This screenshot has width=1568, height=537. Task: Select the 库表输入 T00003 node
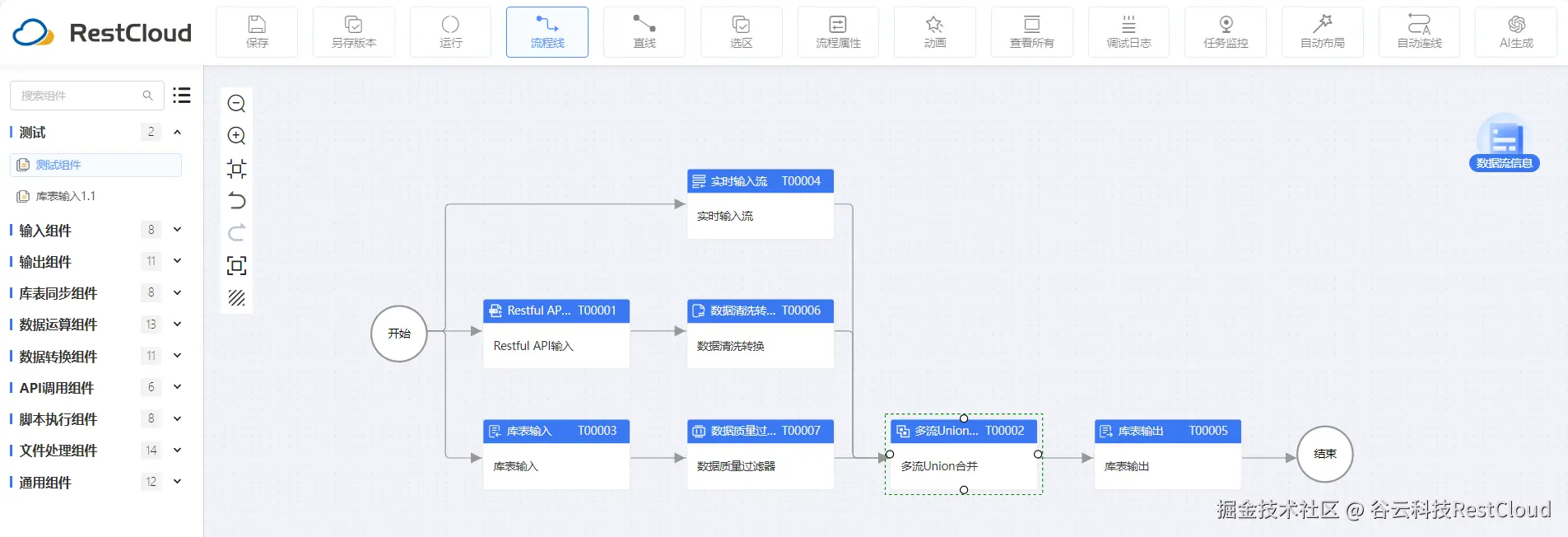[x=556, y=454]
